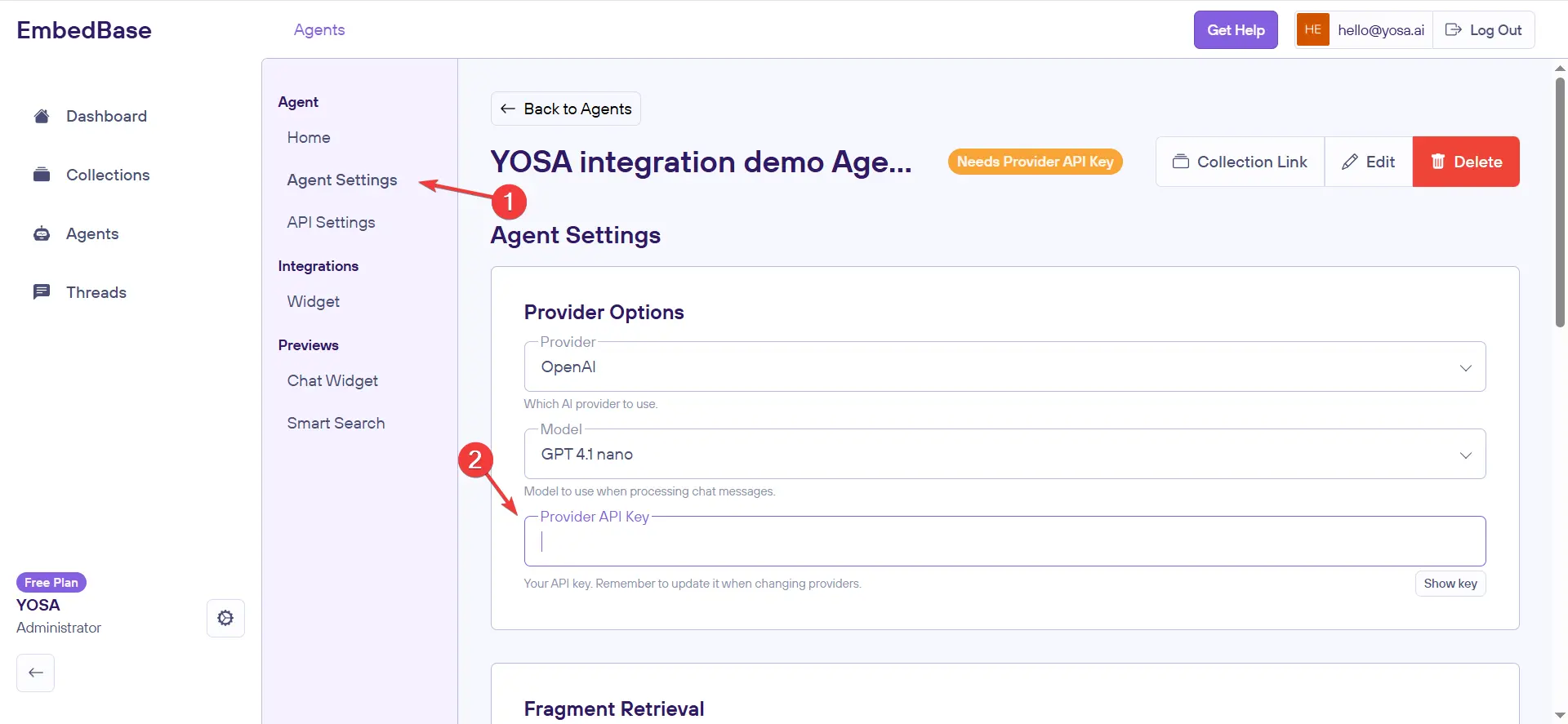Focus the Provider API Key field

[1004, 542]
